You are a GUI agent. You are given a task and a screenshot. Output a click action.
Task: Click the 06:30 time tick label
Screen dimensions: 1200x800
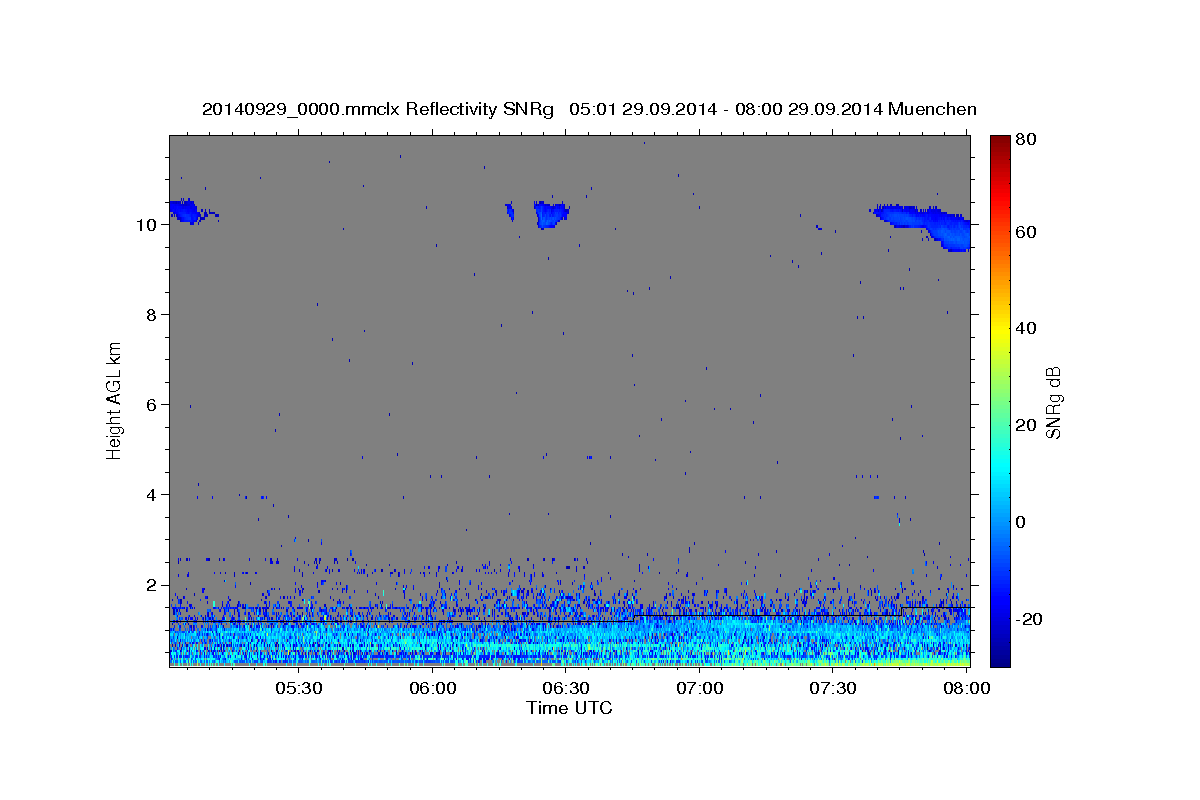565,689
